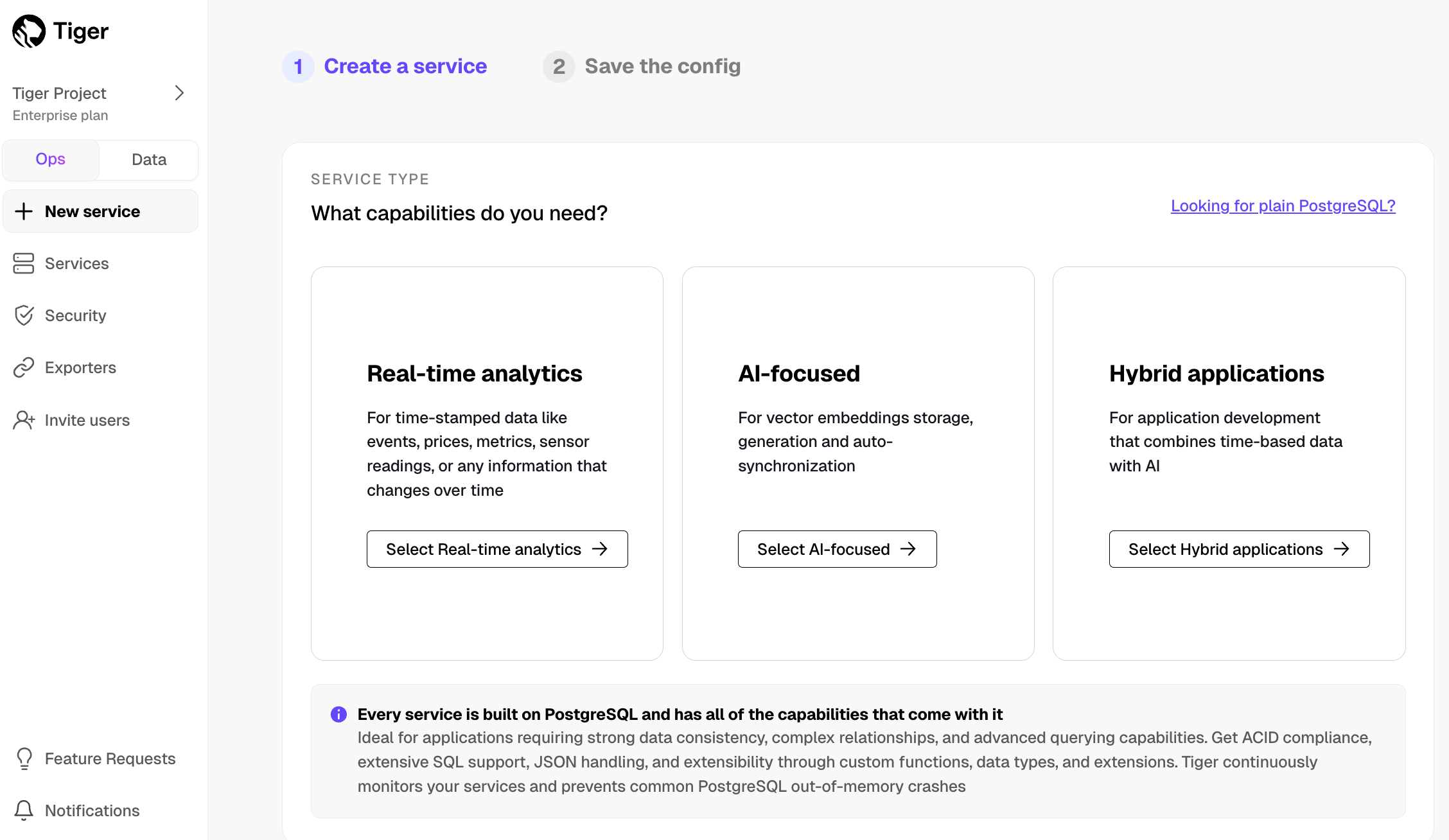Click the Security shield icon

[24, 315]
